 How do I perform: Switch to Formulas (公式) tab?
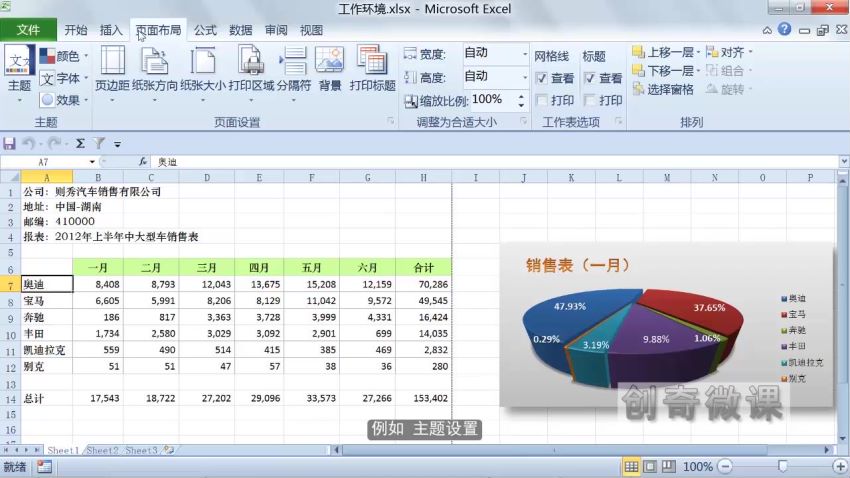coord(205,30)
